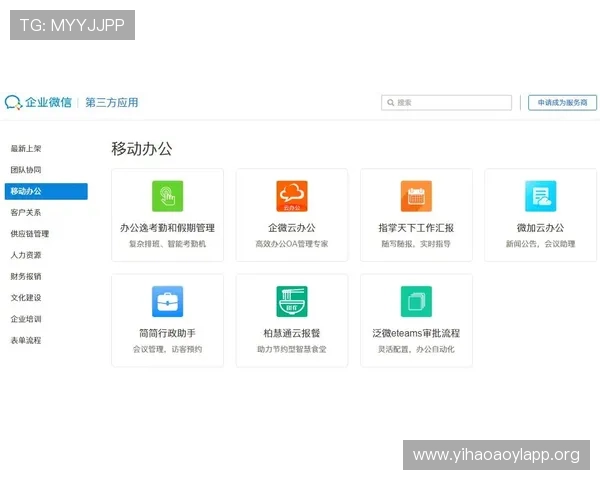Click the search magnifier icon
This screenshot has width=600, height=480.
[391, 103]
